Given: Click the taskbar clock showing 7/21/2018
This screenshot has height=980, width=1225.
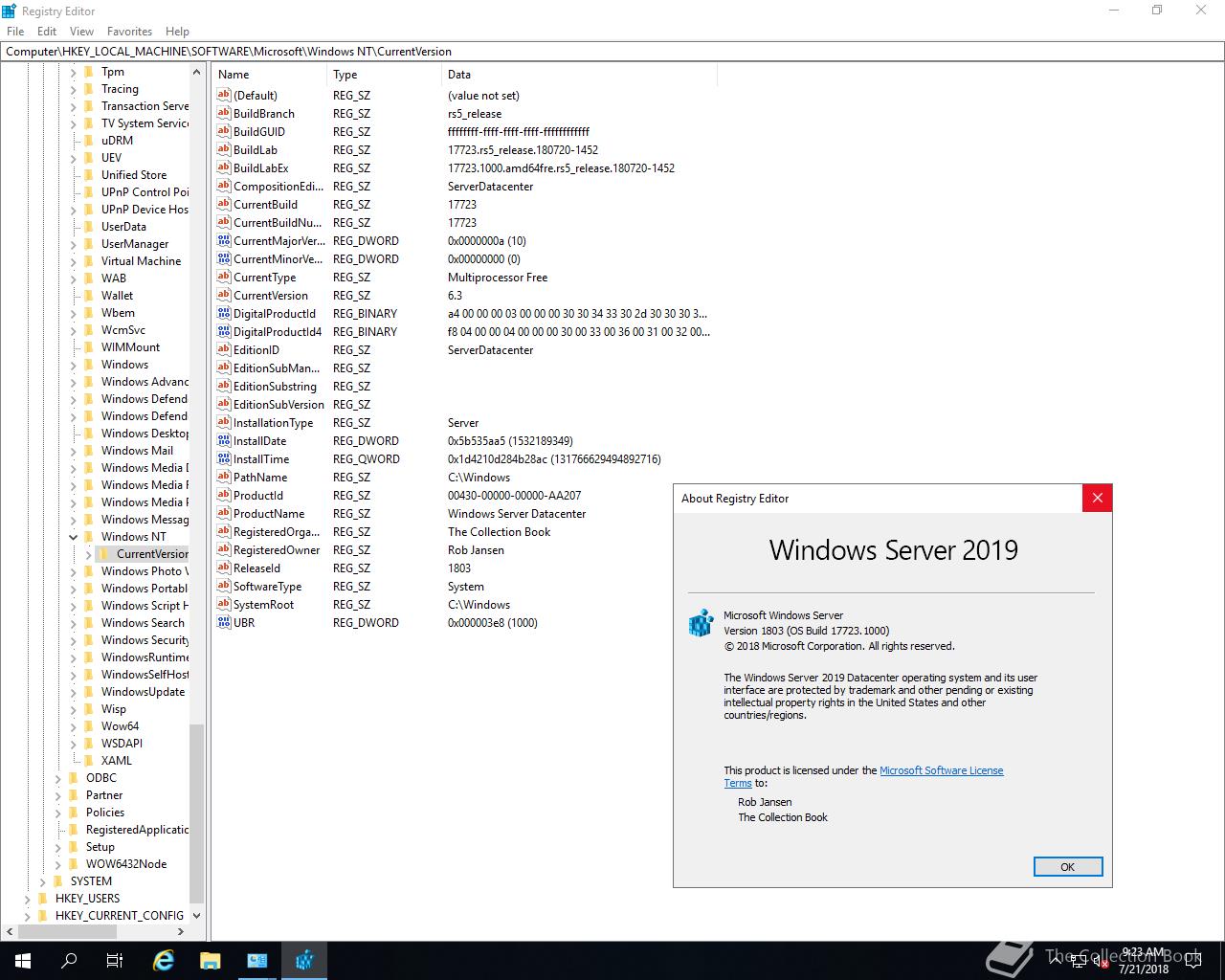Looking at the screenshot, I should [1145, 961].
